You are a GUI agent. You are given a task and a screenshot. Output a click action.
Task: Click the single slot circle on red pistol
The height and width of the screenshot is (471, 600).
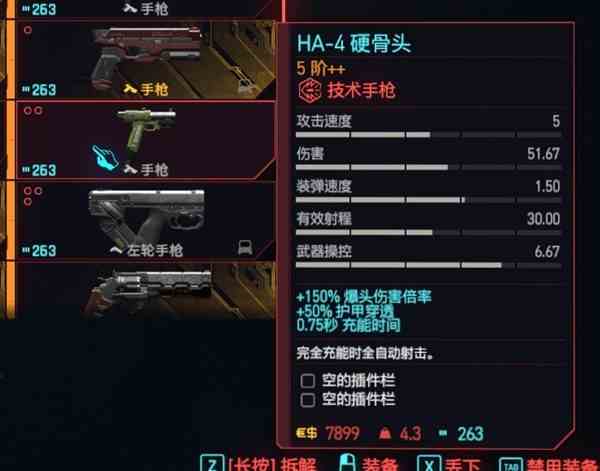(x=28, y=30)
